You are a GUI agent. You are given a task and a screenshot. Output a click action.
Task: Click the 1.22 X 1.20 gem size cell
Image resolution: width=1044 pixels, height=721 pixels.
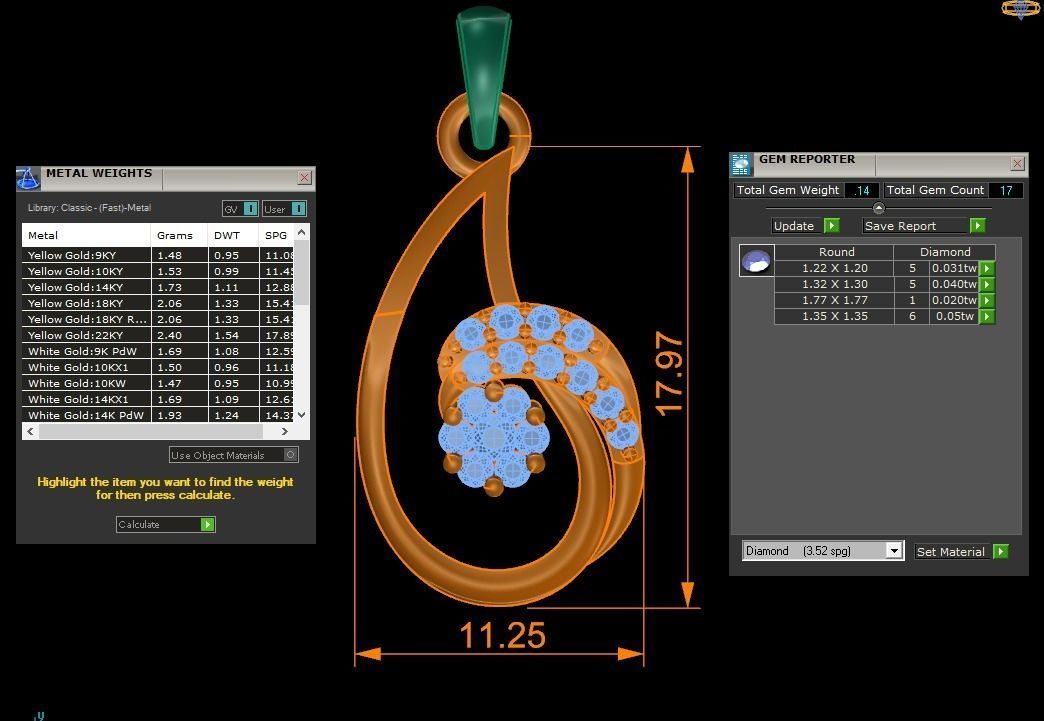pyautogui.click(x=834, y=268)
